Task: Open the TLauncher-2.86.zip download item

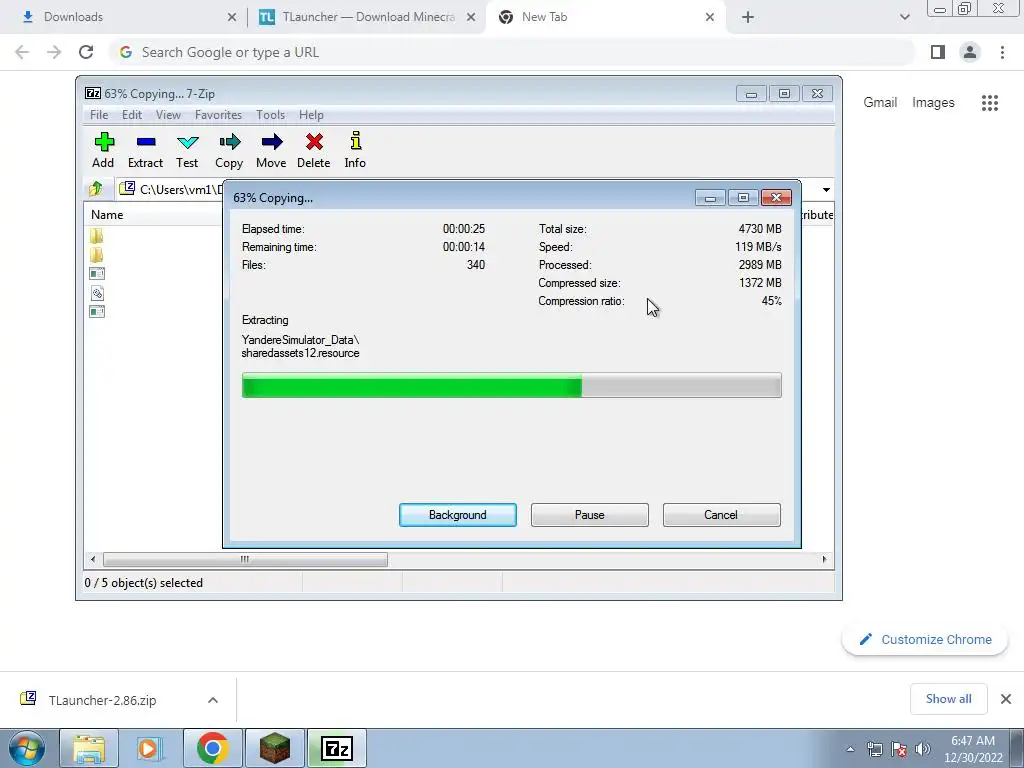Action: pyautogui.click(x=103, y=700)
